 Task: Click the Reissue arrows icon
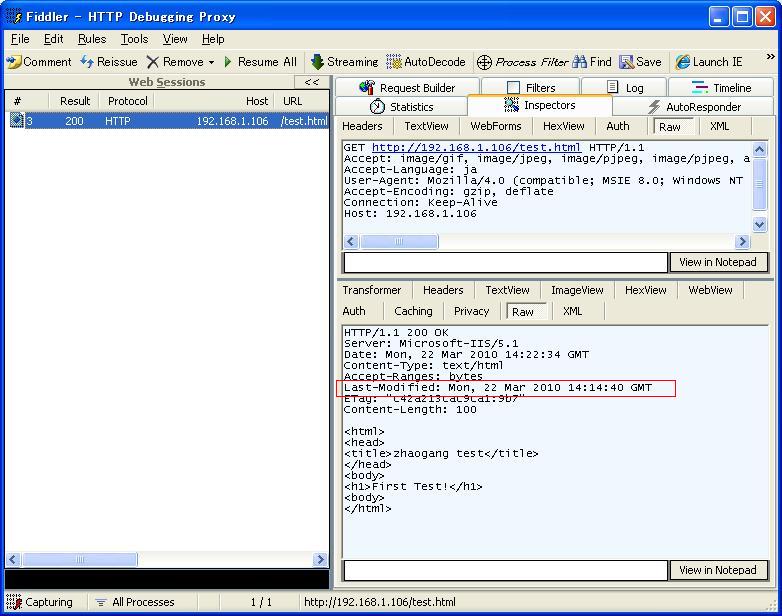[87, 62]
